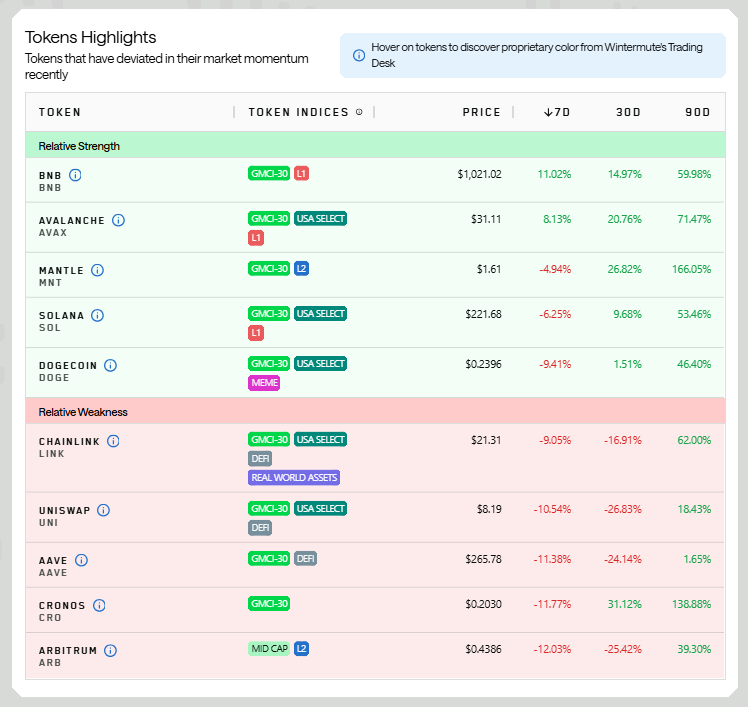The height and width of the screenshot is (707, 748).
Task: Click the Relative Weakness section header
Action: coord(375,411)
